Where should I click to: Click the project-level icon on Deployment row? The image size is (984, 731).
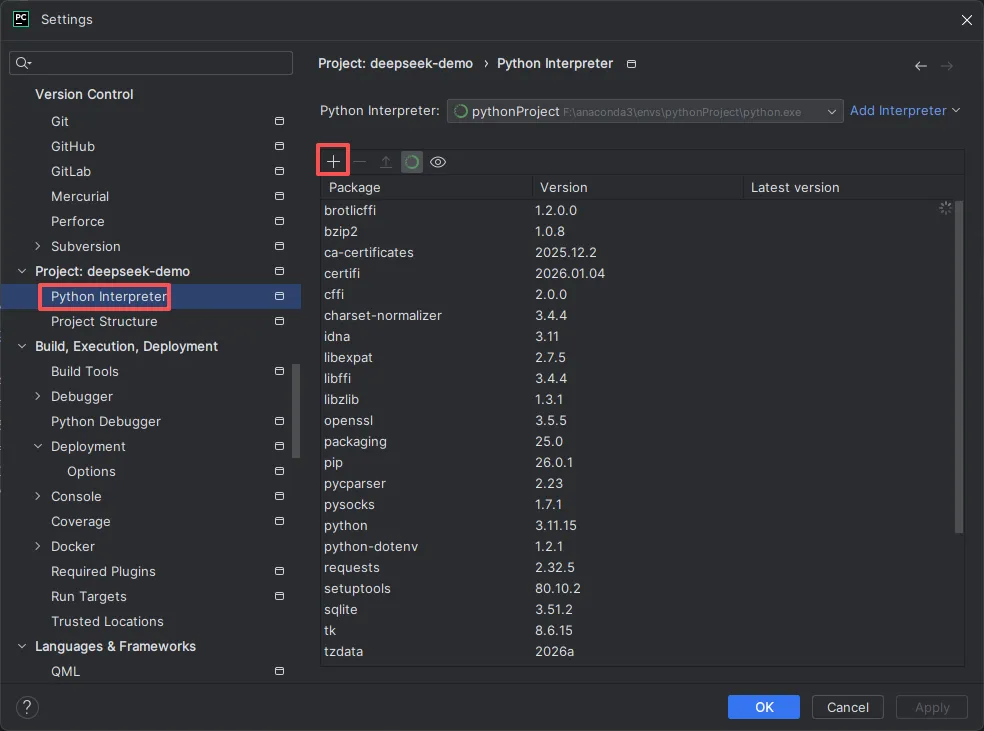[279, 446]
